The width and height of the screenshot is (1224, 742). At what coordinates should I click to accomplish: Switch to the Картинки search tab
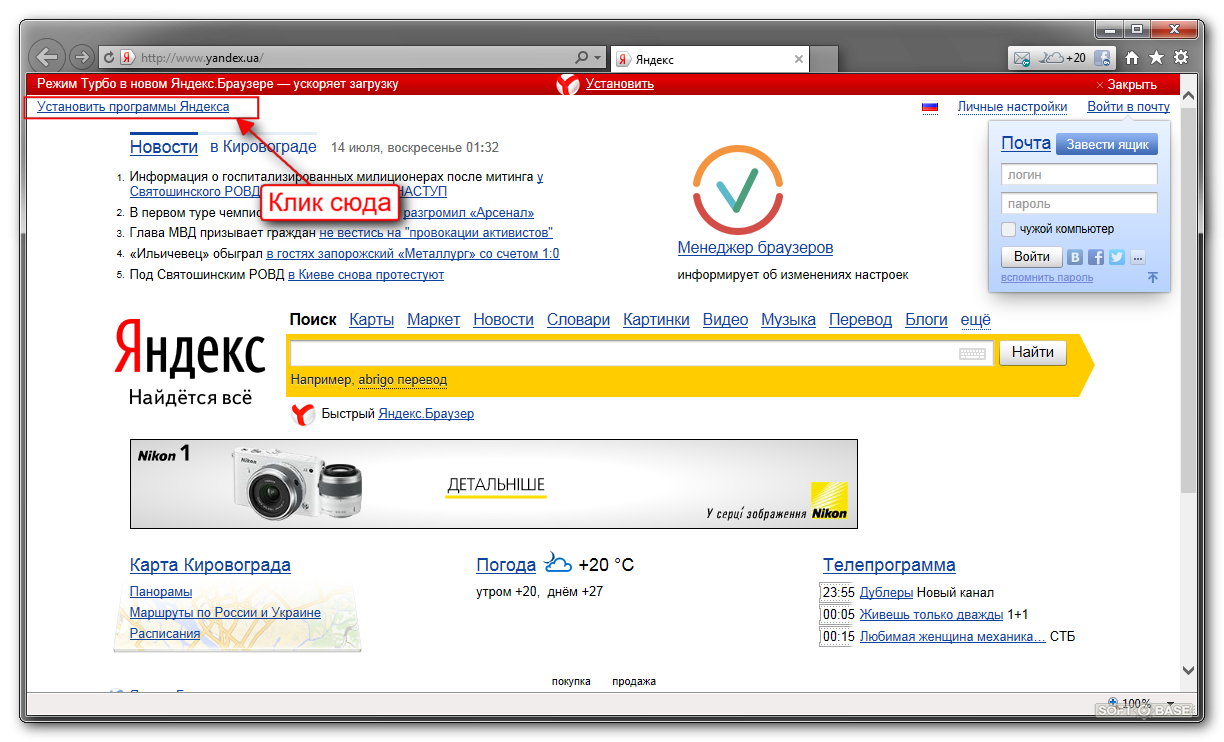tap(656, 320)
